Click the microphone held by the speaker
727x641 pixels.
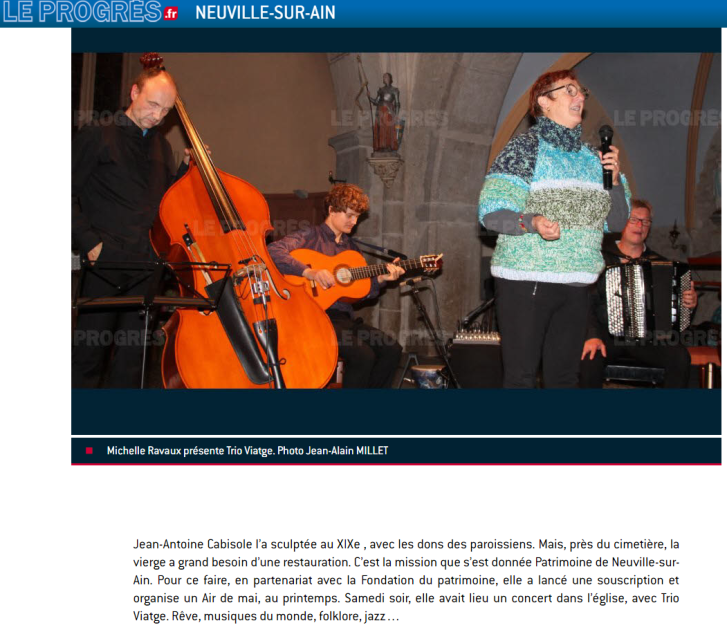606,157
